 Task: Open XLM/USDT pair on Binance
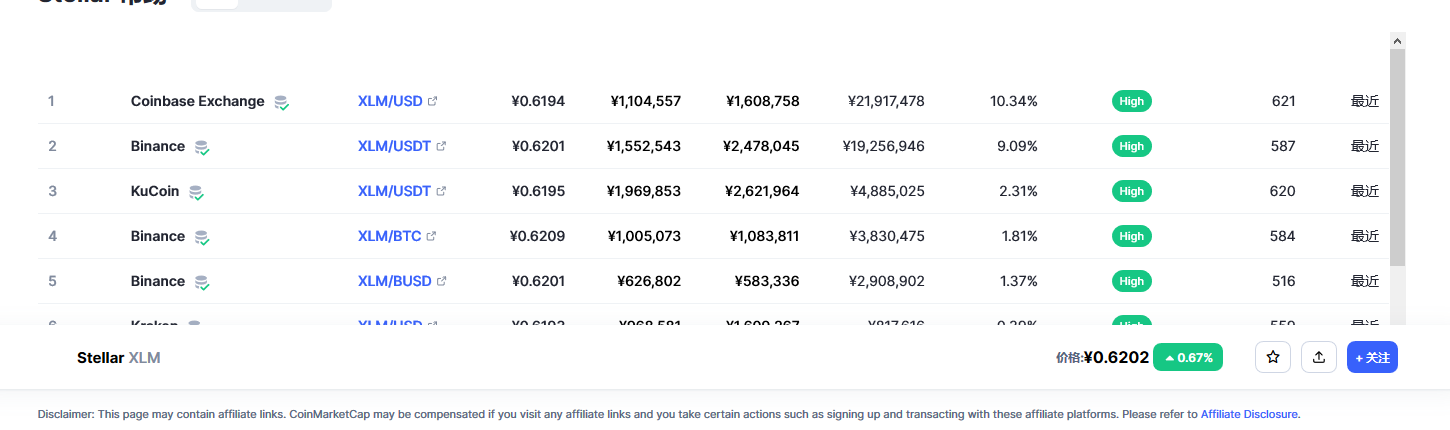(x=394, y=146)
